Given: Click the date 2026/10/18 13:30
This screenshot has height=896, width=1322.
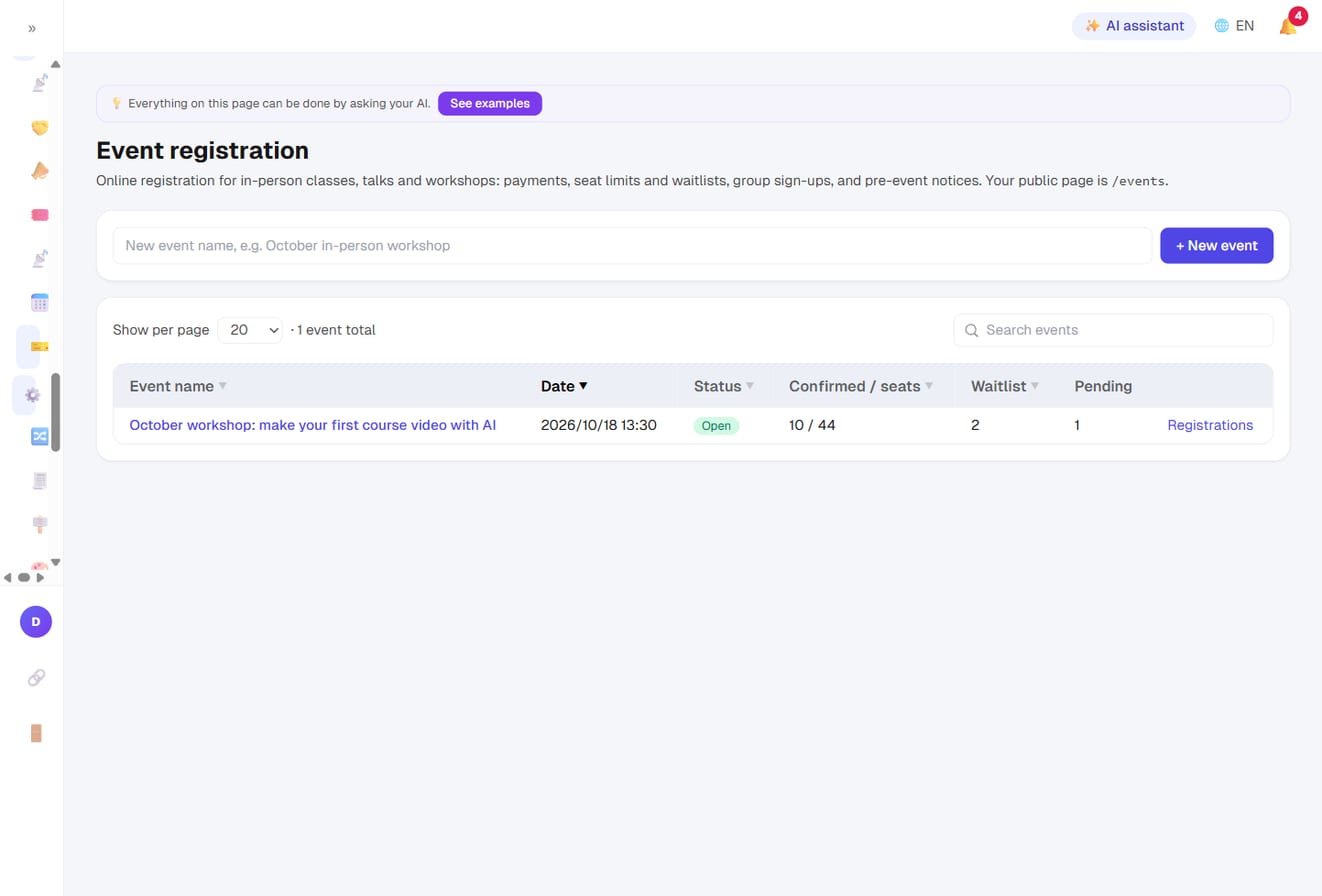Looking at the screenshot, I should 599,425.
